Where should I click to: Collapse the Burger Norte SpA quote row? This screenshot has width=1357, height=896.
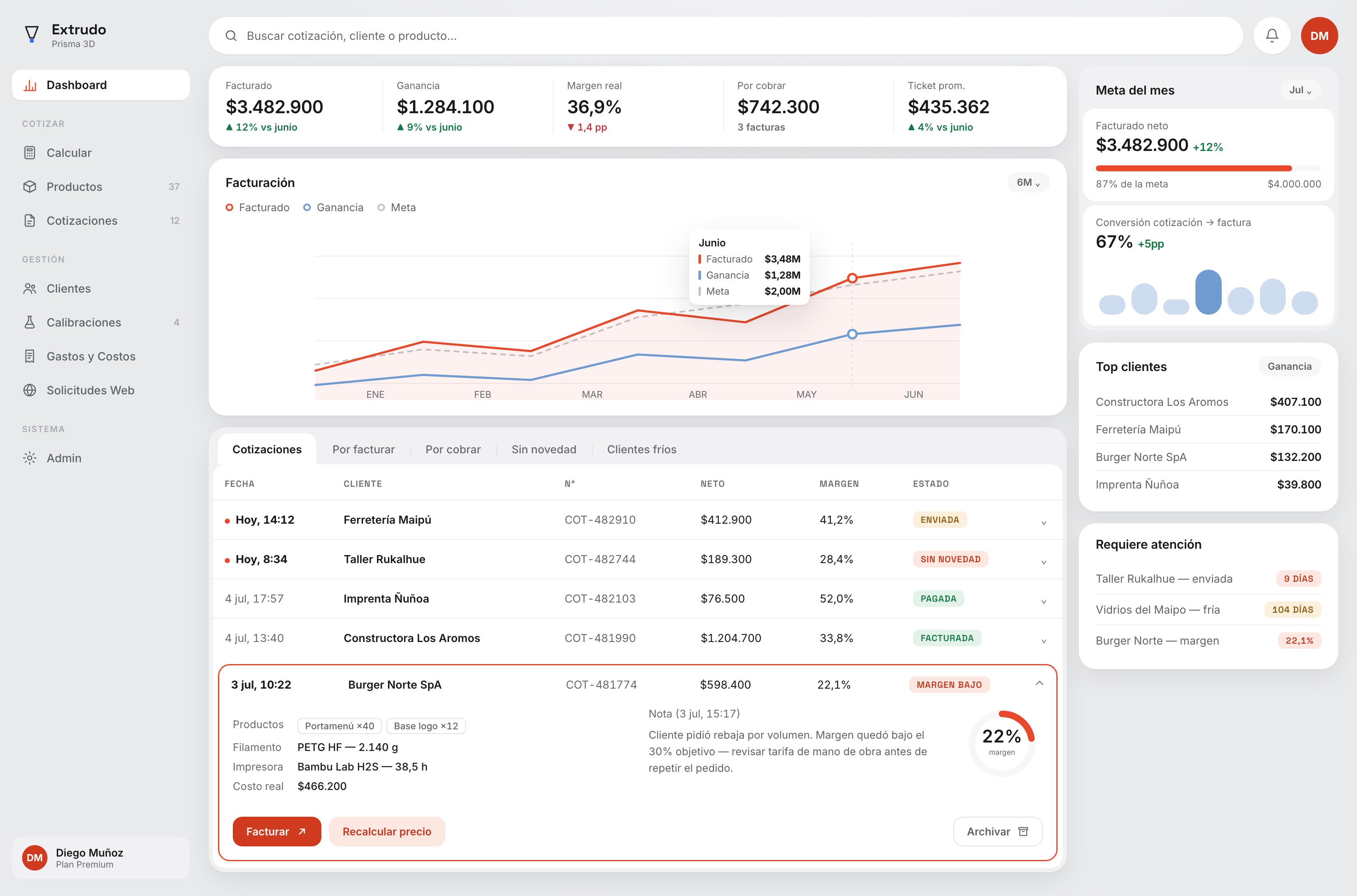click(1039, 684)
